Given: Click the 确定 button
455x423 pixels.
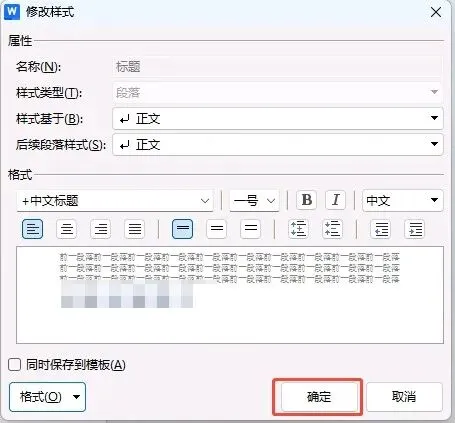Looking at the screenshot, I should (319, 397).
